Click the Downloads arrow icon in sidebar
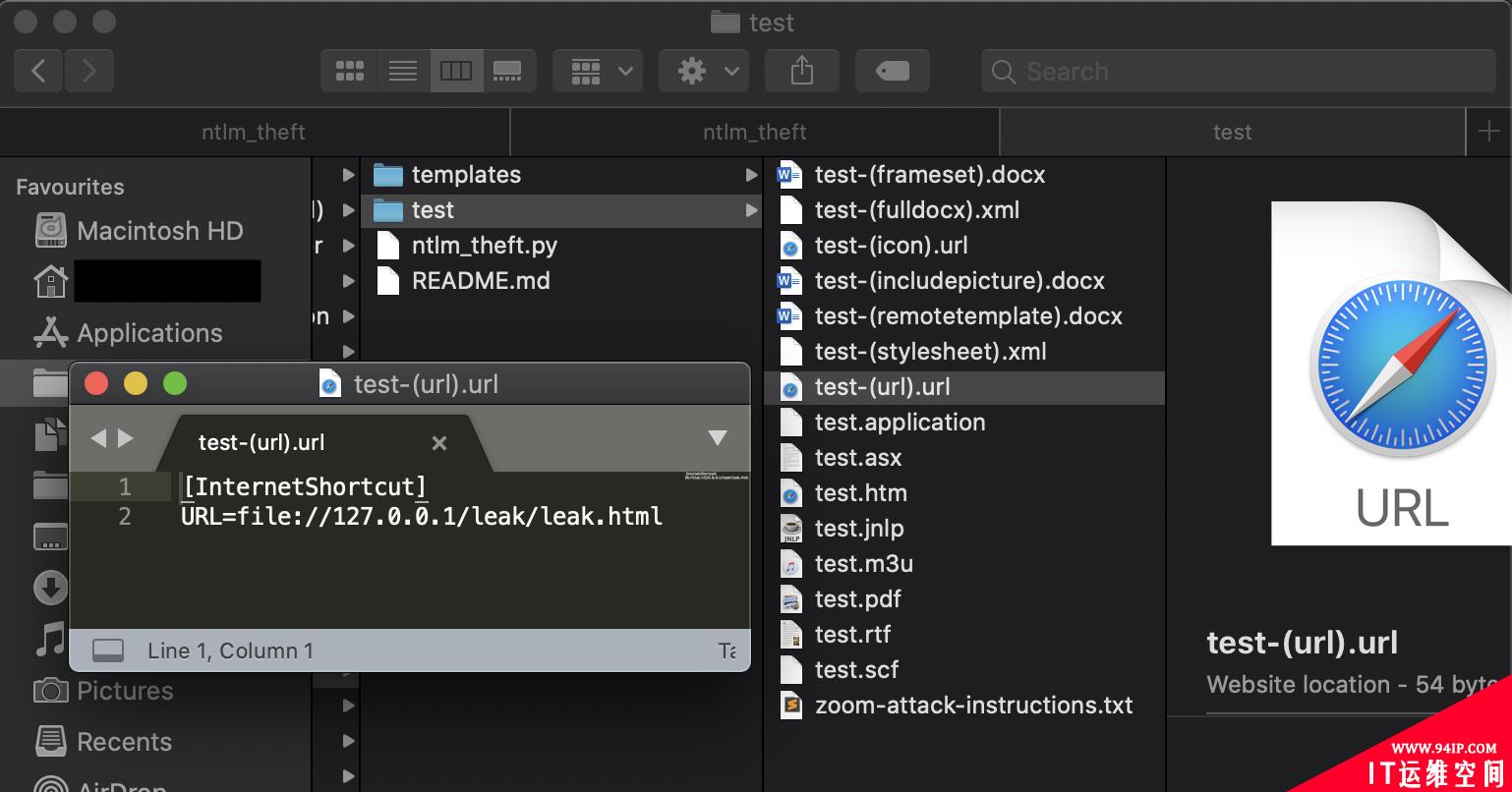This screenshot has height=792, width=1512. click(x=51, y=589)
